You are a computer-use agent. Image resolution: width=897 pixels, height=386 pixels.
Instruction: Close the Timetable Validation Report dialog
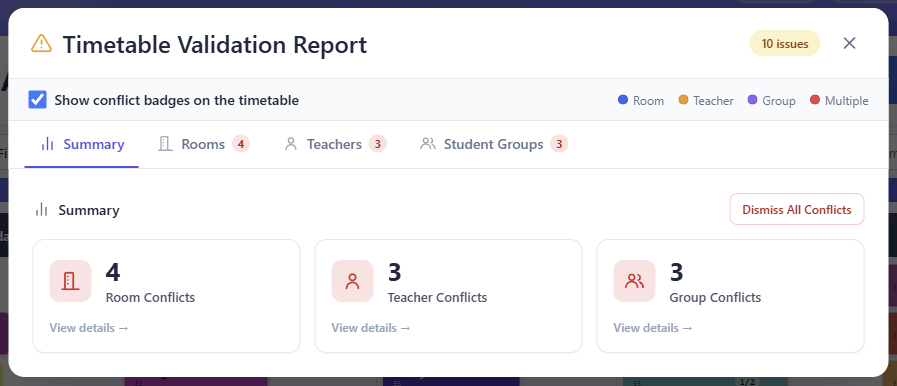[850, 43]
